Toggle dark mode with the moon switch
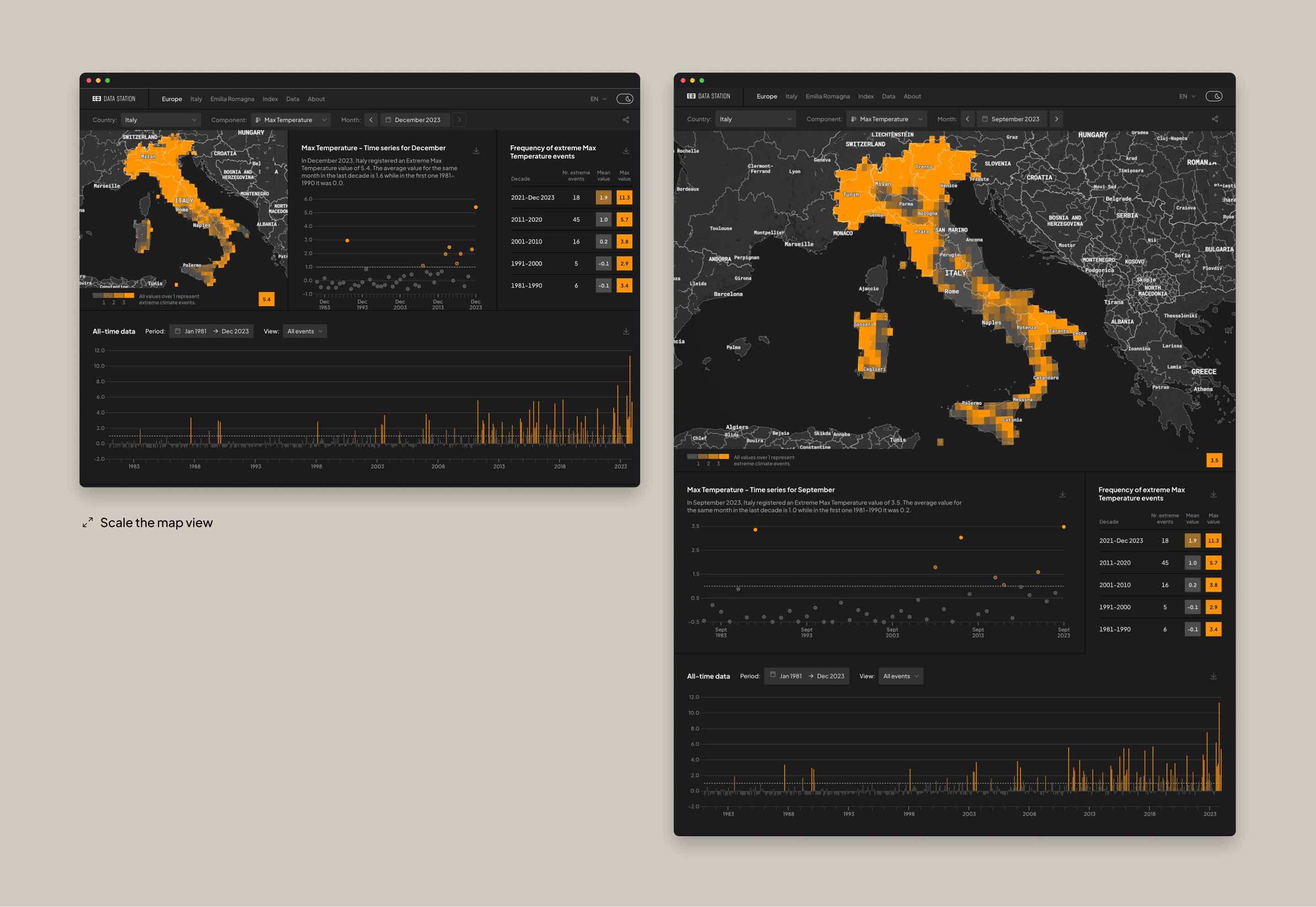This screenshot has width=1316, height=907. point(625,98)
